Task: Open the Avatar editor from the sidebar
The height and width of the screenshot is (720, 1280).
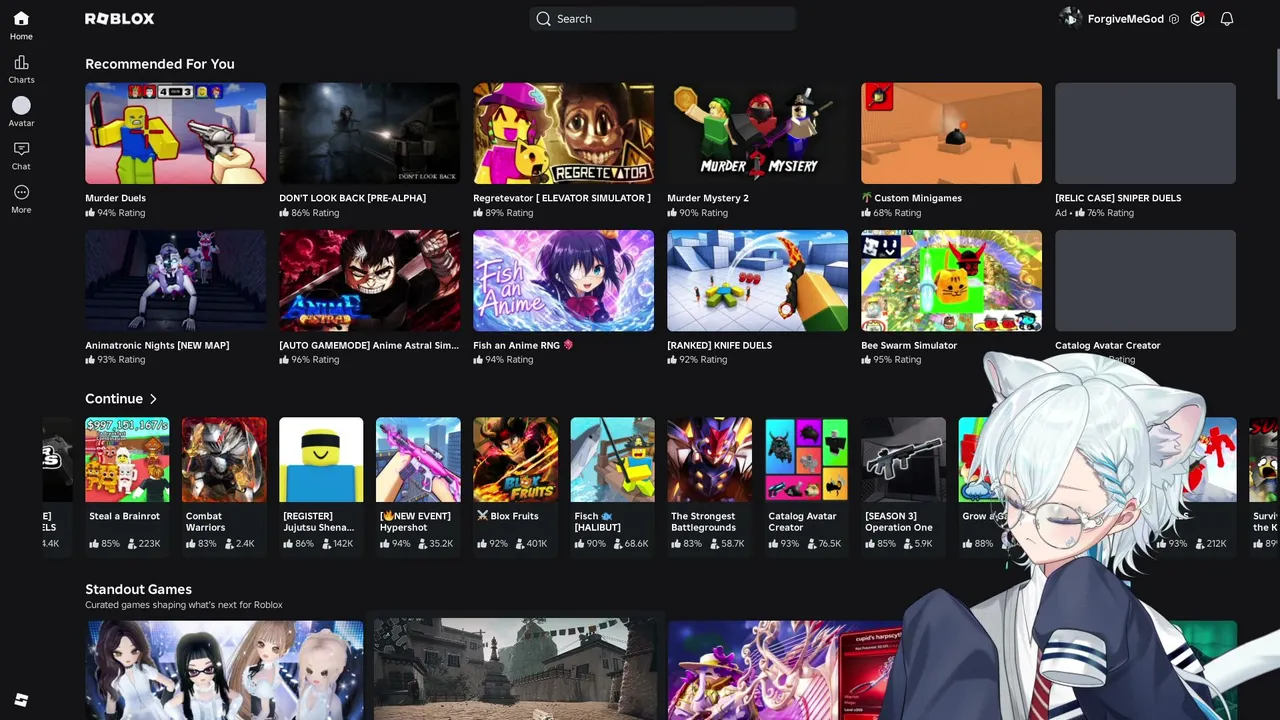Action: 21,112
